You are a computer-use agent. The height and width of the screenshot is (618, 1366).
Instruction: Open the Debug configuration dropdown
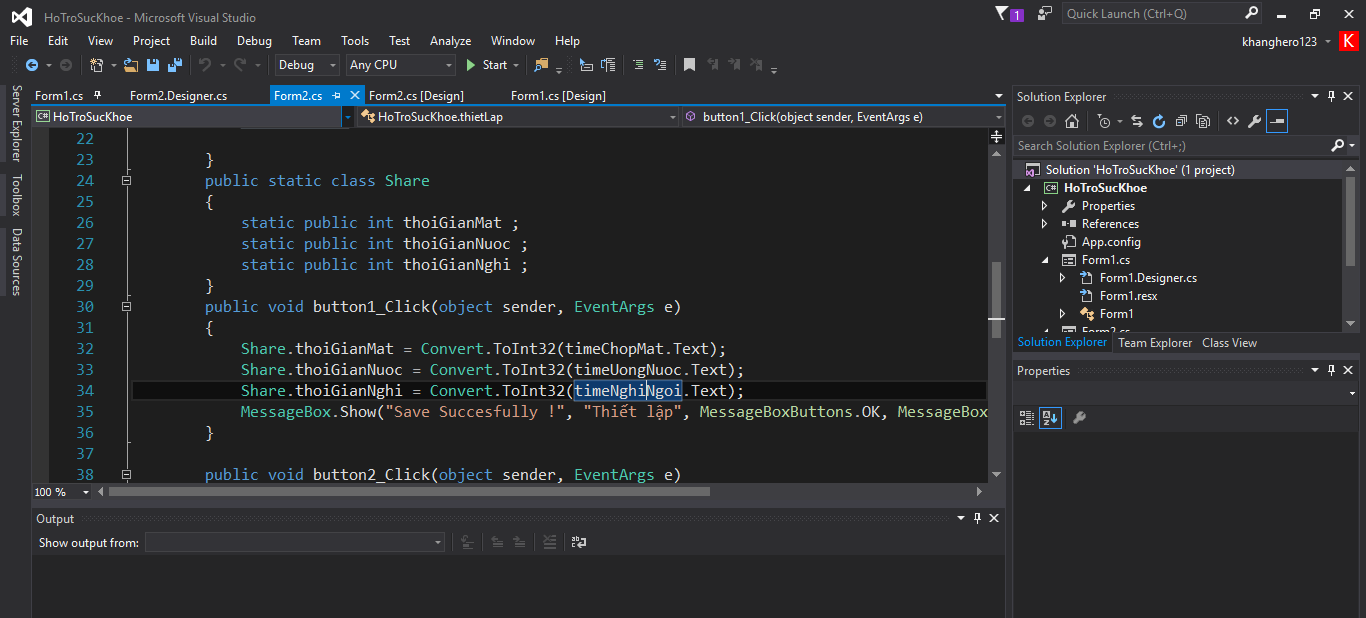pos(308,65)
